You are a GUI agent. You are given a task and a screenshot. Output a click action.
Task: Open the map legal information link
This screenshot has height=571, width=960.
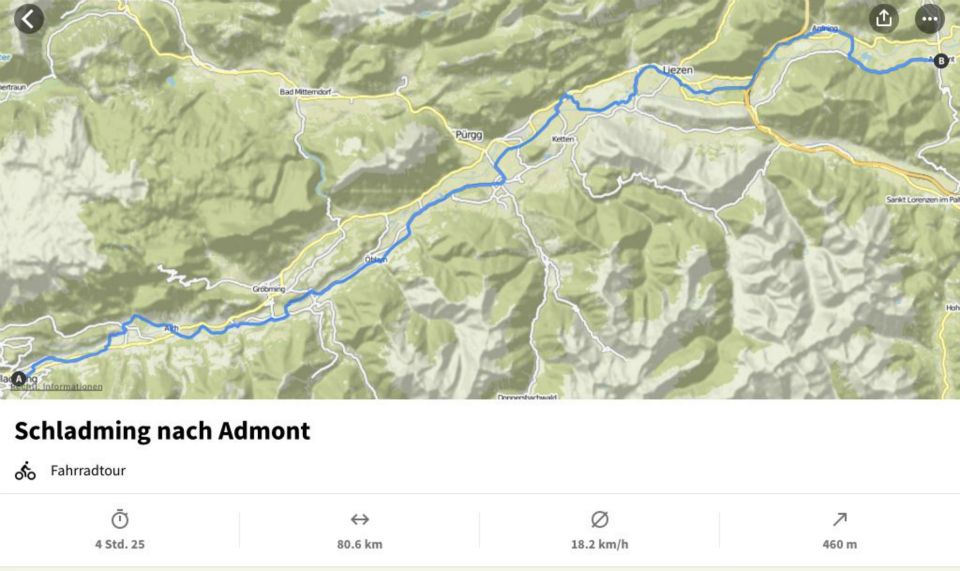pos(56,387)
